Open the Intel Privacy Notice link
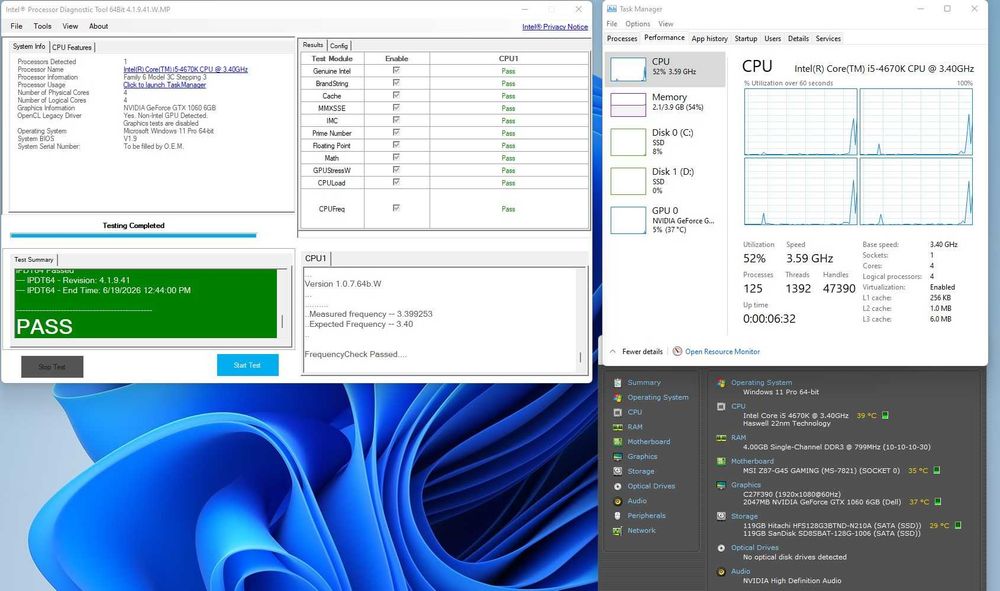1000x591 pixels. pyautogui.click(x=555, y=27)
